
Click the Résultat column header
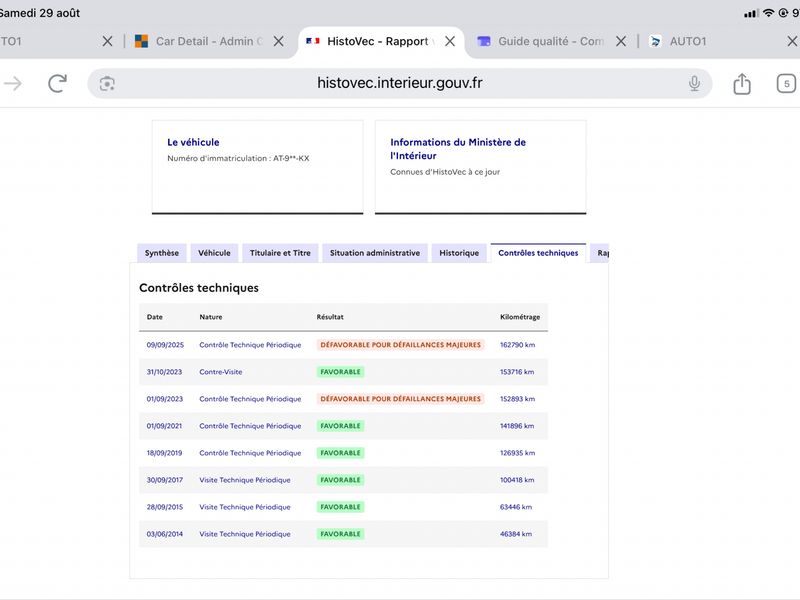330,317
